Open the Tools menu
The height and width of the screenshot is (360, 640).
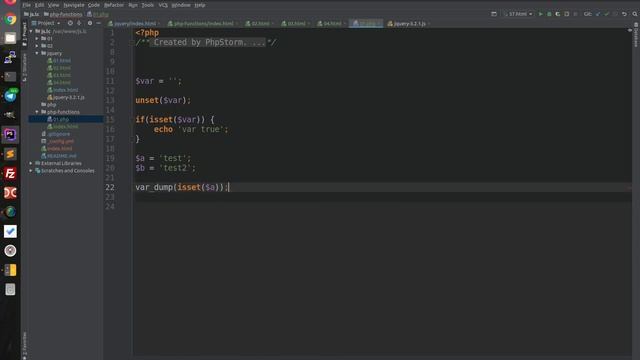[147, 5]
